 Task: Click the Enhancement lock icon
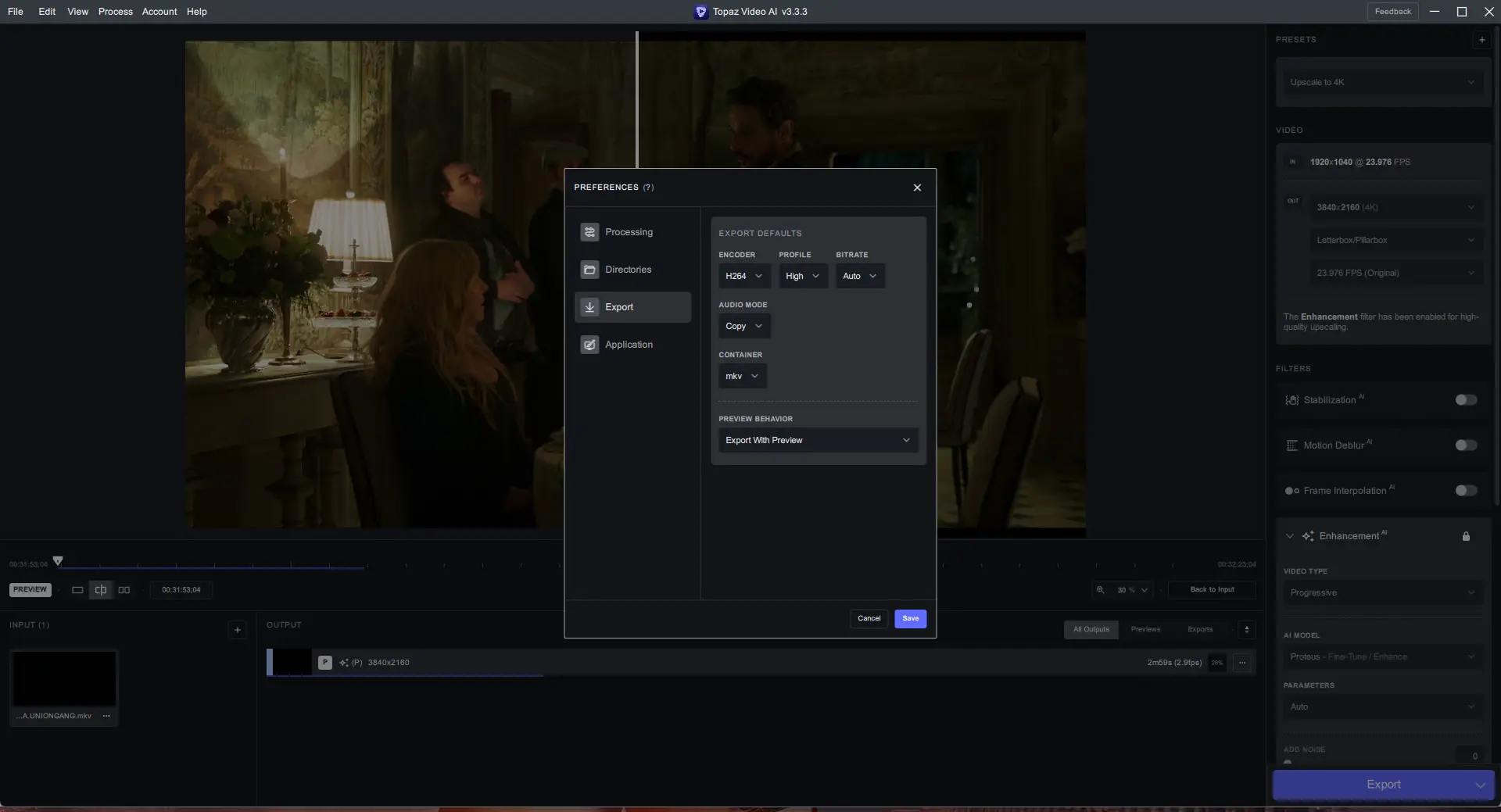click(1466, 536)
